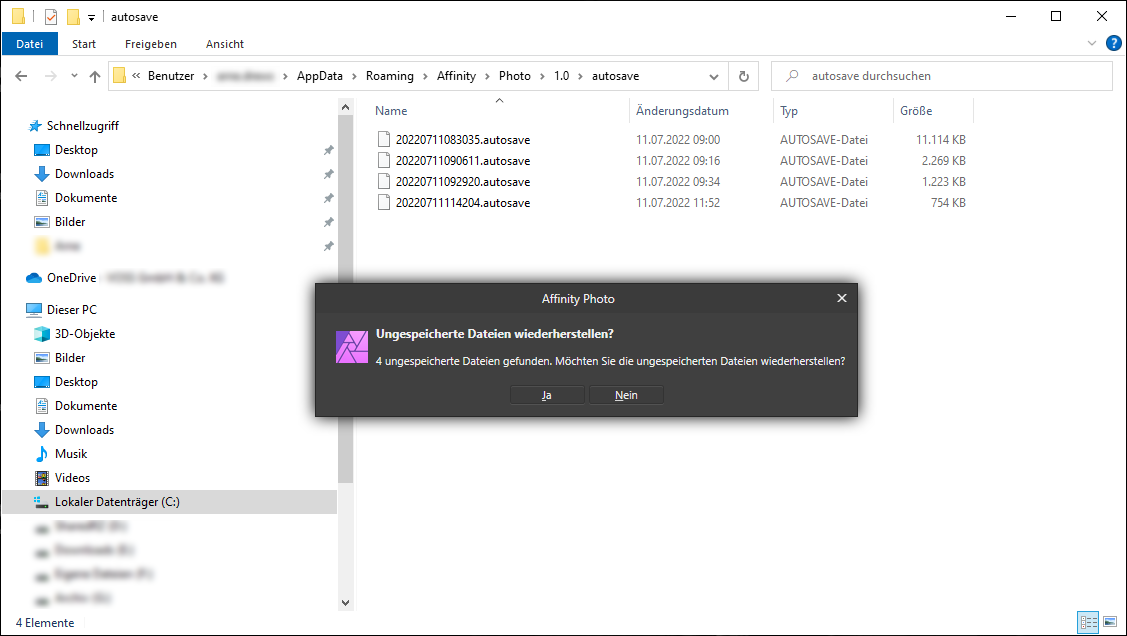Open the Datei ribbon tab
Viewport: 1127px width, 636px height.
click(x=29, y=44)
